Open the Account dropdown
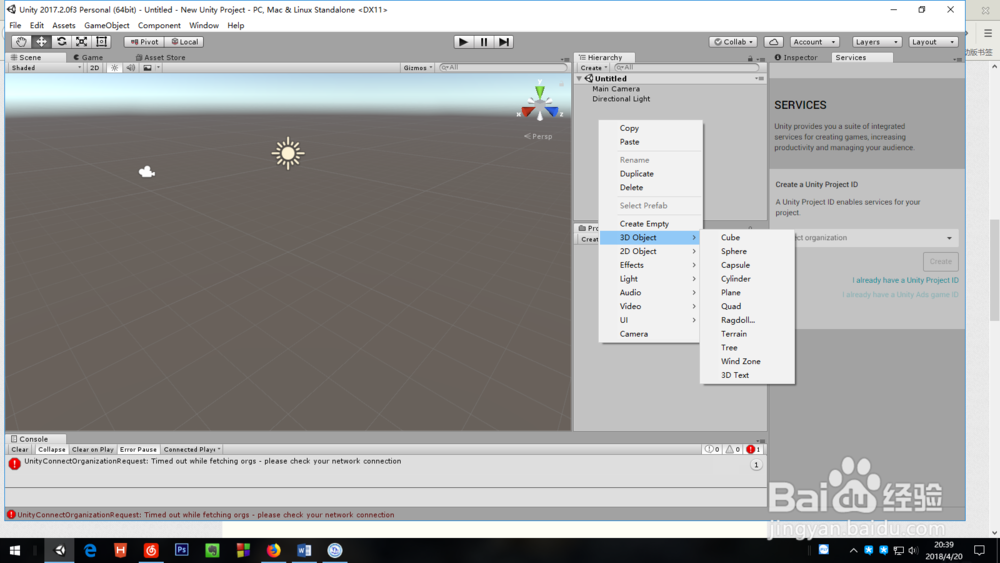The width and height of the screenshot is (1000, 563). point(814,41)
